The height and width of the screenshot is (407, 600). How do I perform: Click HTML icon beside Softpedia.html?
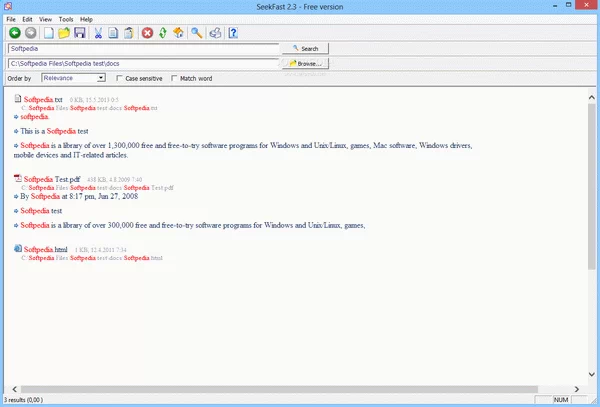(18, 248)
